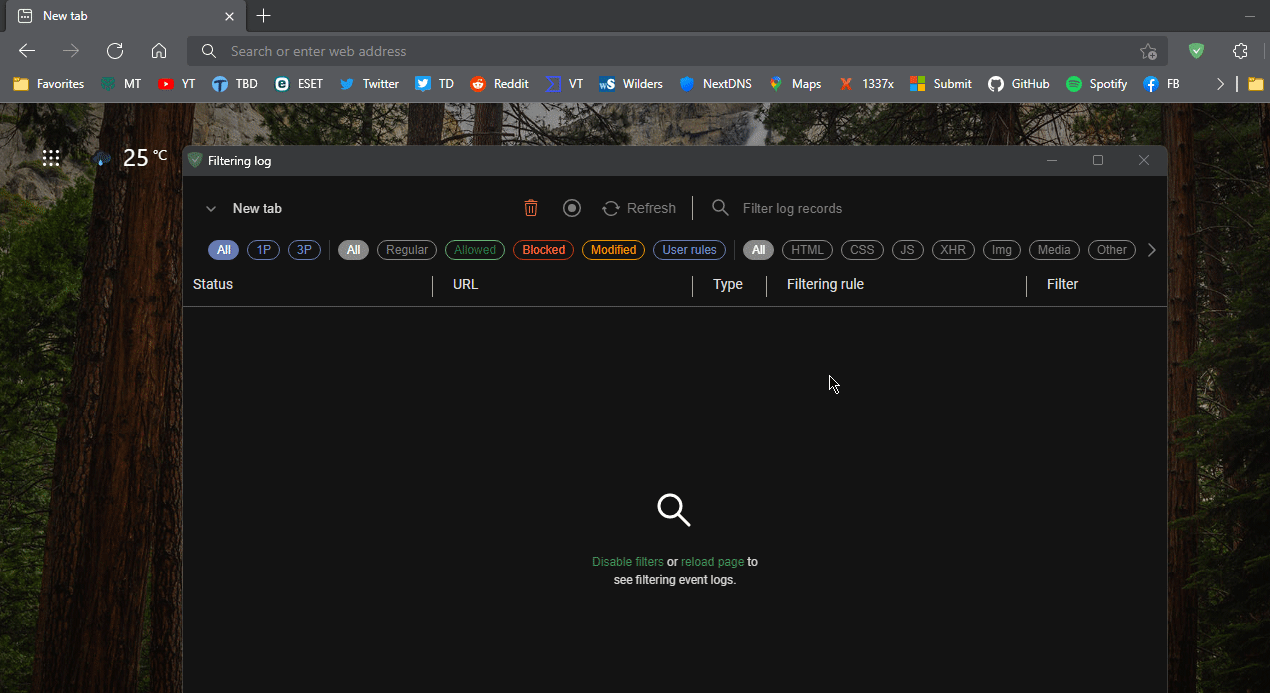The width and height of the screenshot is (1270, 693).
Task: Open GitHub from the bookmarks bar
Action: pos(1018,84)
